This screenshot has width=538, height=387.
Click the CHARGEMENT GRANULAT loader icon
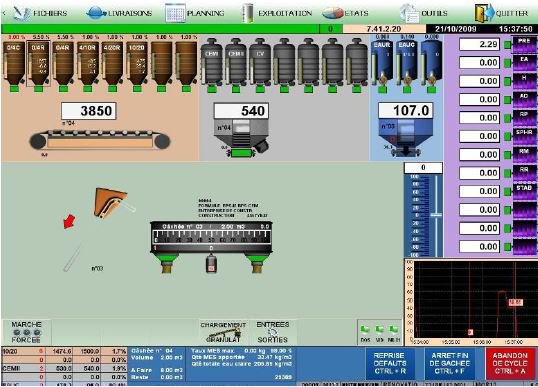click(x=223, y=332)
